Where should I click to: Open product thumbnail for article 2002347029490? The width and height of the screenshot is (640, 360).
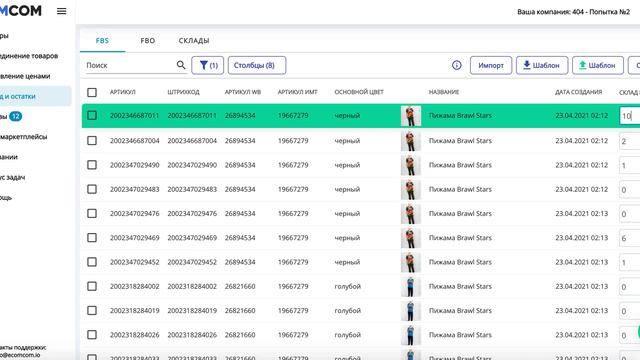[x=411, y=165]
